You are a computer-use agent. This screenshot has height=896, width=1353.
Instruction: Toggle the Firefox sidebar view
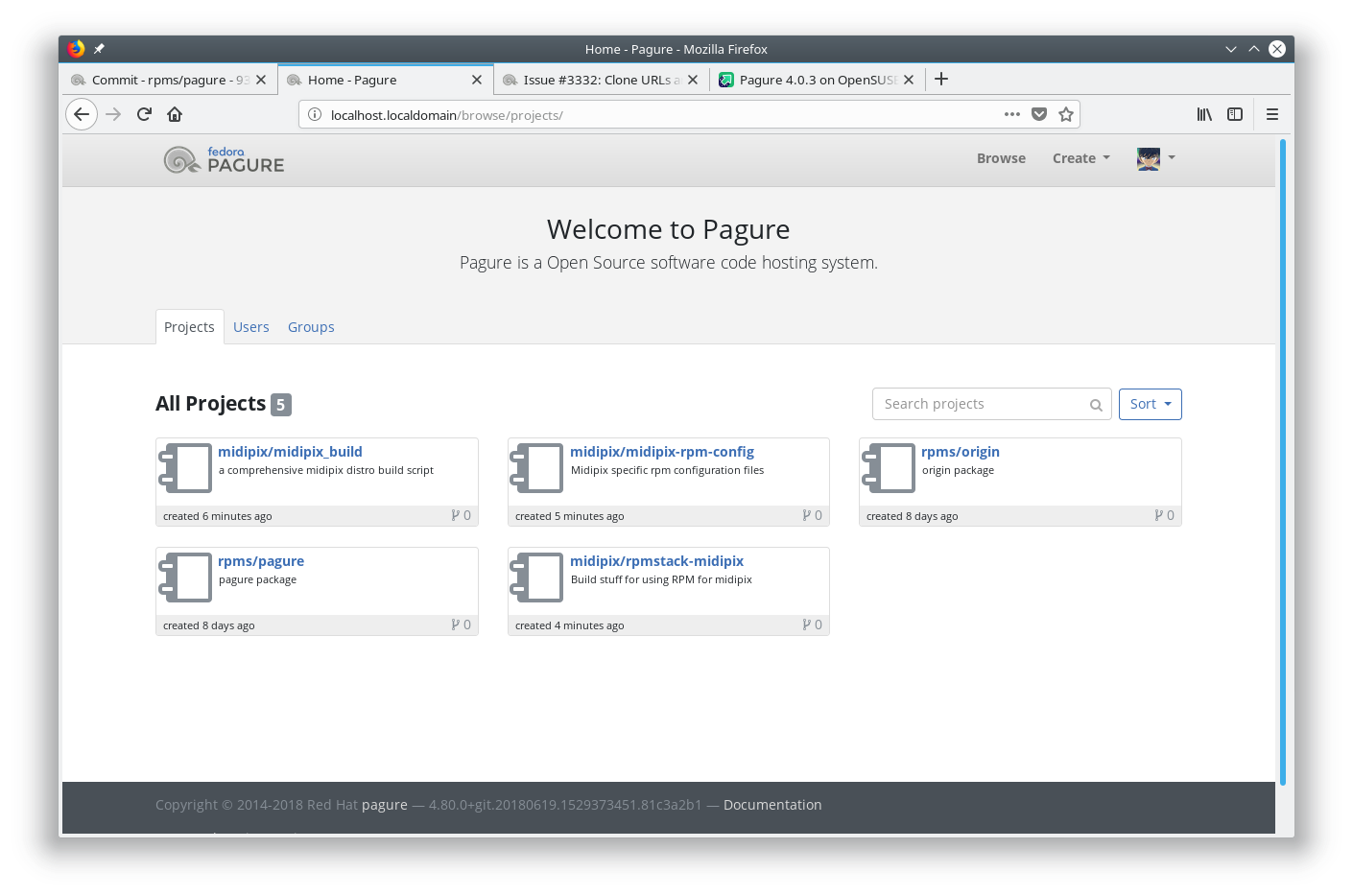coord(1235,114)
